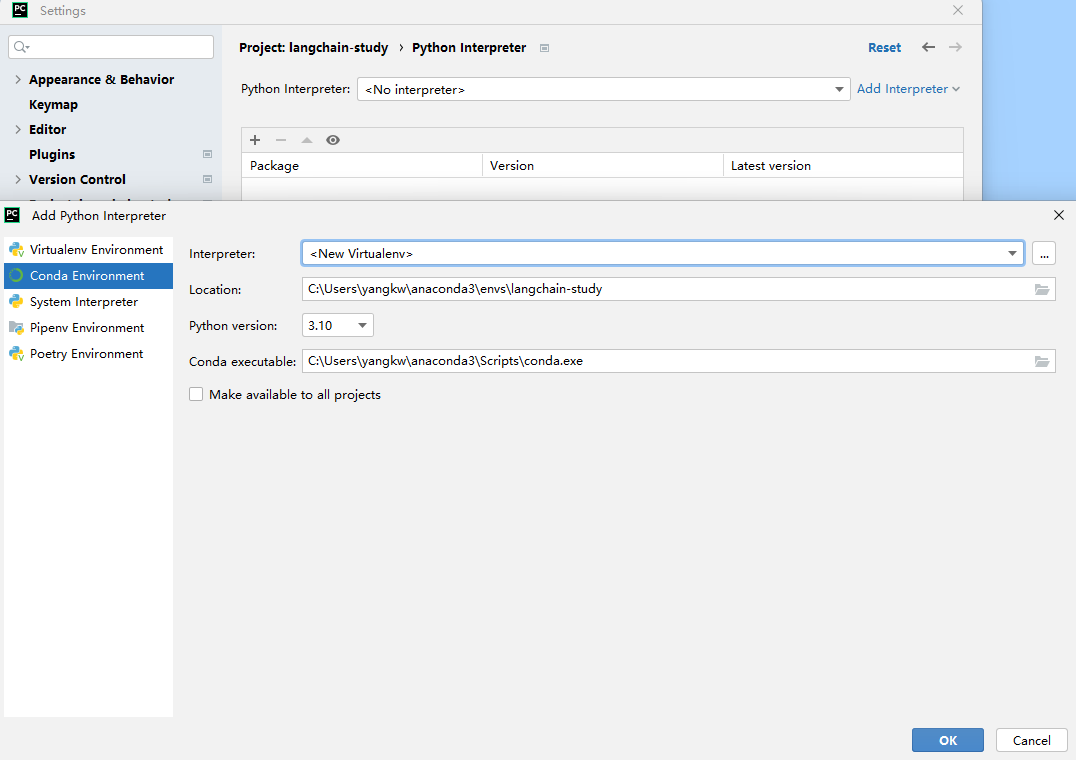This screenshot has height=760, width=1076.
Task: Close the Settings window
Action: click(x=958, y=10)
